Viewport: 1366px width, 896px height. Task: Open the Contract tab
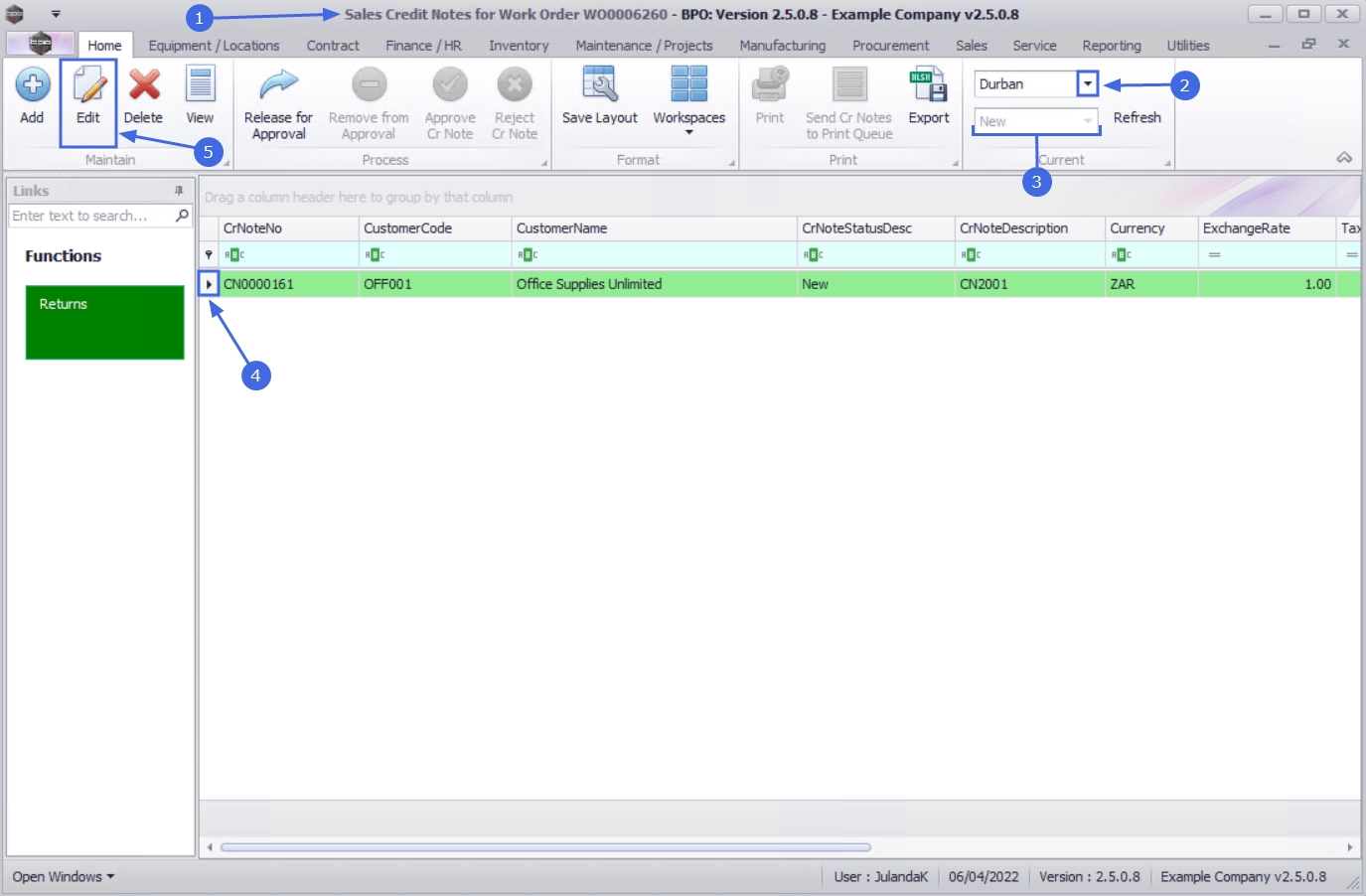point(333,46)
